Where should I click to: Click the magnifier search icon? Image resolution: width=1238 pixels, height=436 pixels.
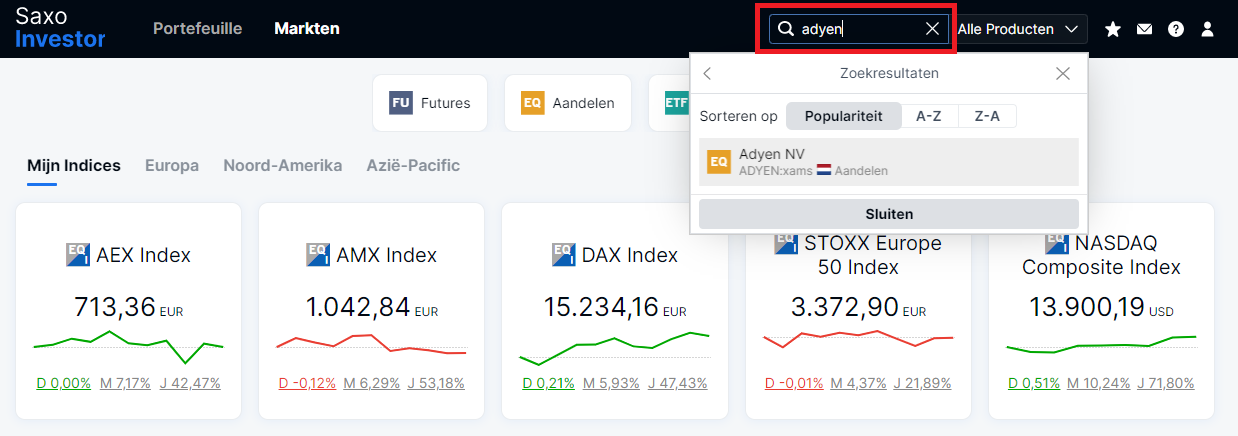tap(786, 29)
